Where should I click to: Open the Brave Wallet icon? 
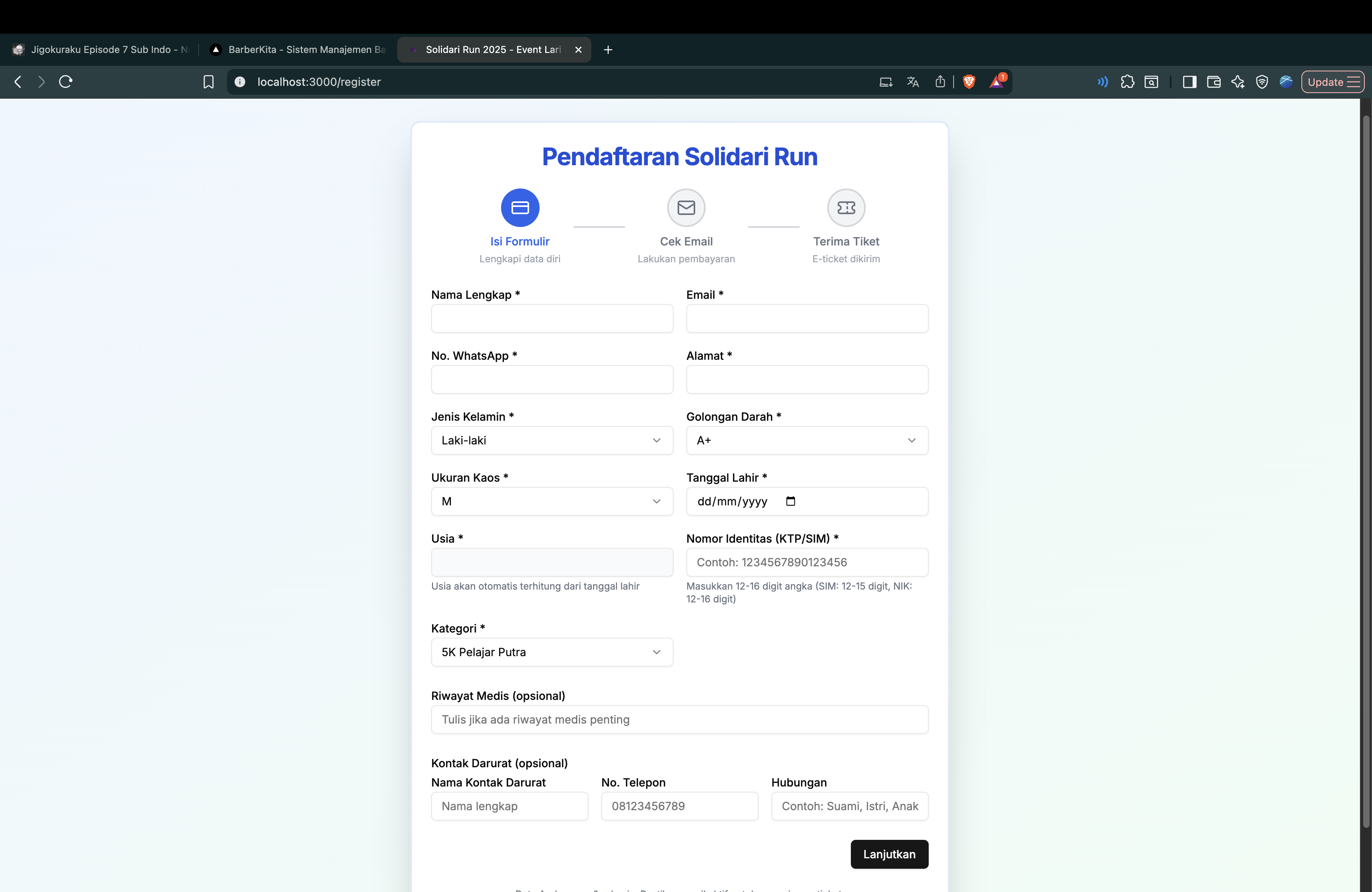pos(1214,82)
